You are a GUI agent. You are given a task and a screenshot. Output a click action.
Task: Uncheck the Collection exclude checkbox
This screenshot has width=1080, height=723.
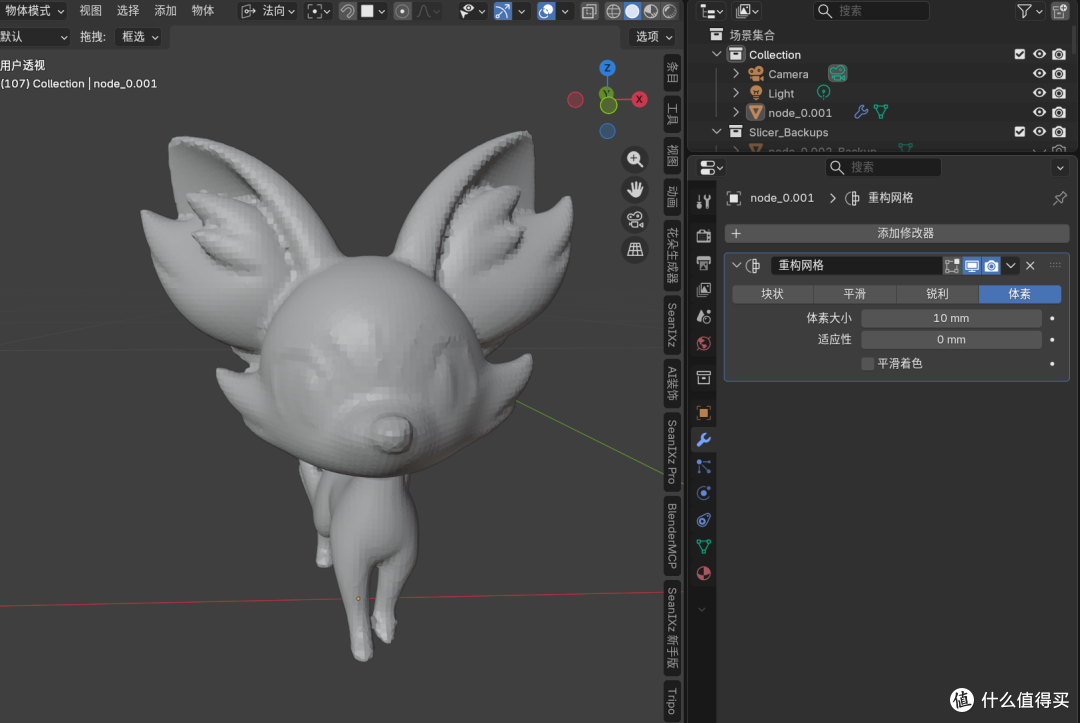(x=1020, y=54)
